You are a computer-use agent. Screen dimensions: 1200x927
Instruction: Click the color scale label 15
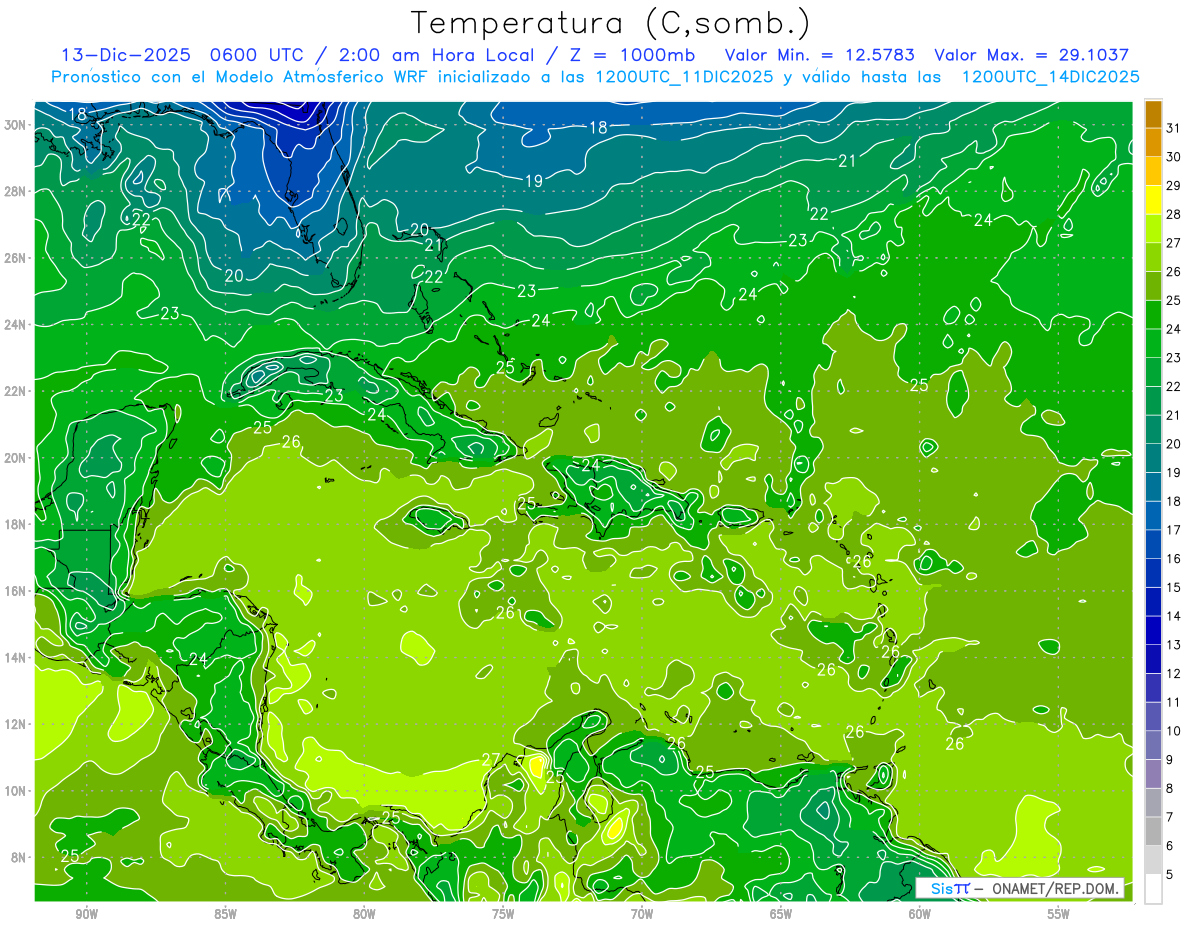(1173, 587)
